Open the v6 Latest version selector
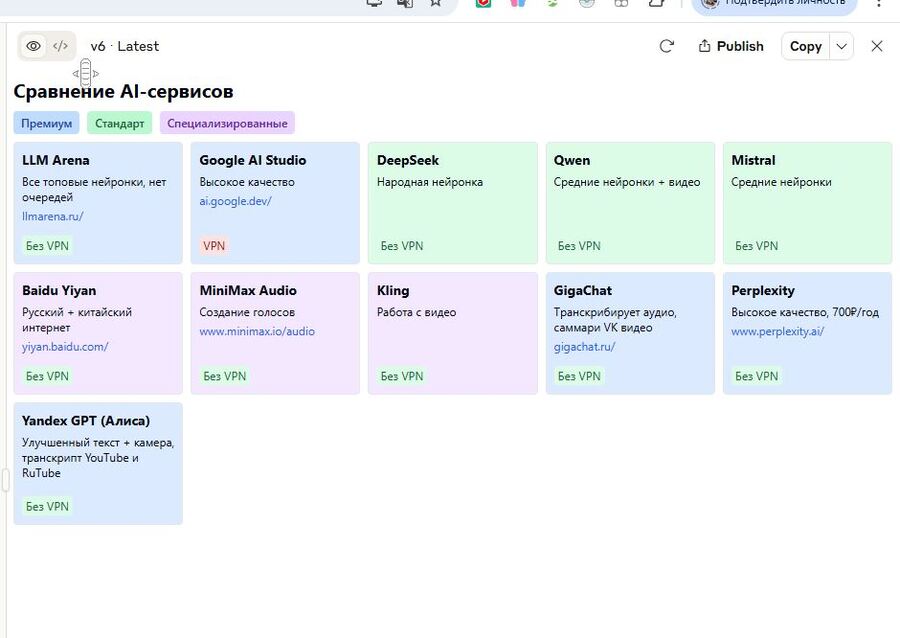900x638 pixels. coord(124,46)
